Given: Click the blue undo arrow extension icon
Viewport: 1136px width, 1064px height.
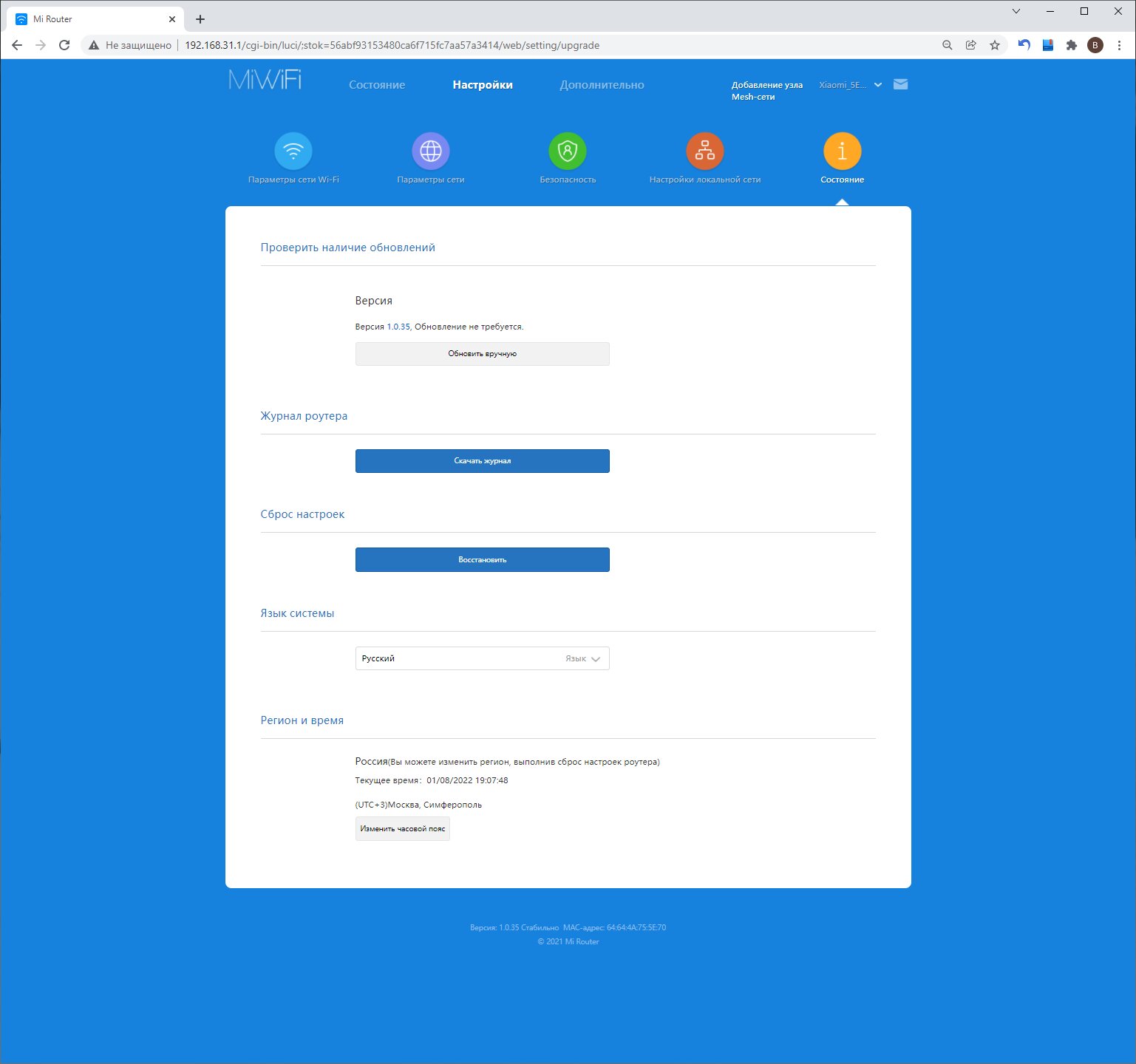Looking at the screenshot, I should point(1024,45).
